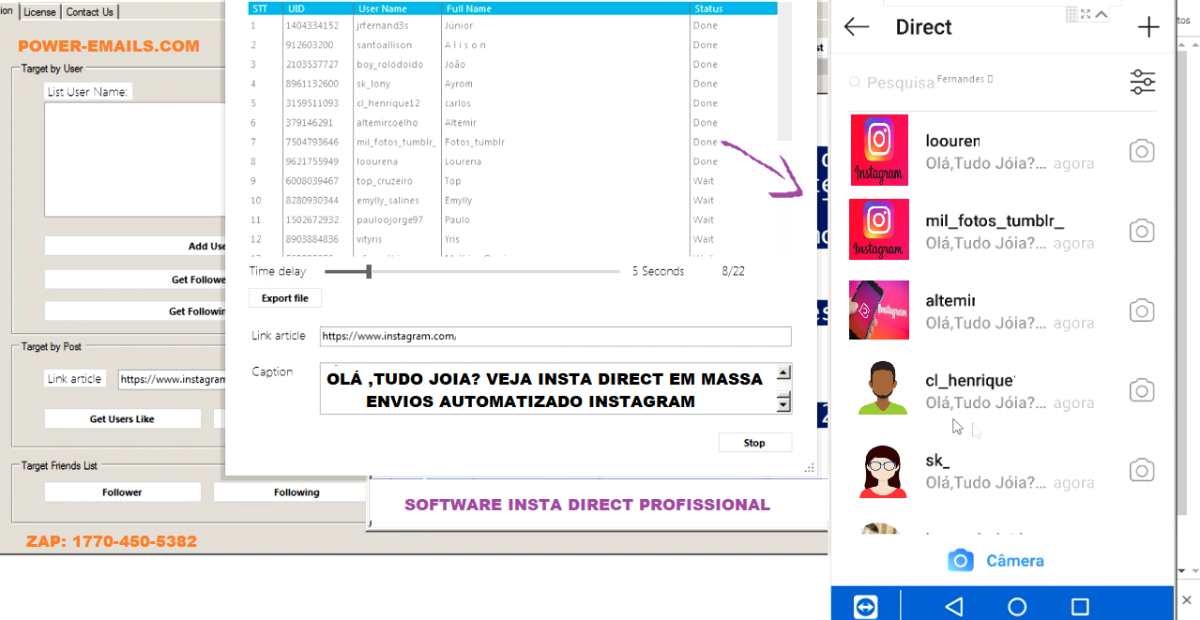Viewport: 1200px width, 620px height.
Task: Tap the camera icon in the sk_ row
Action: (1142, 470)
